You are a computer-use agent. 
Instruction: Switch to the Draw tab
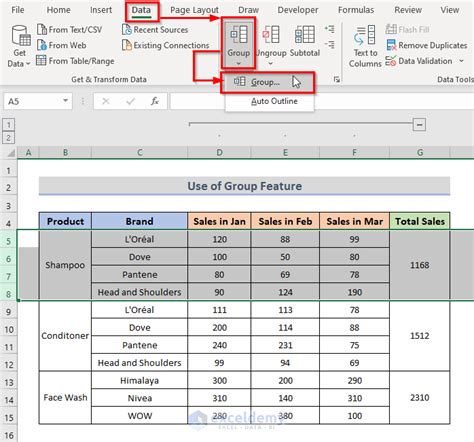tap(248, 10)
